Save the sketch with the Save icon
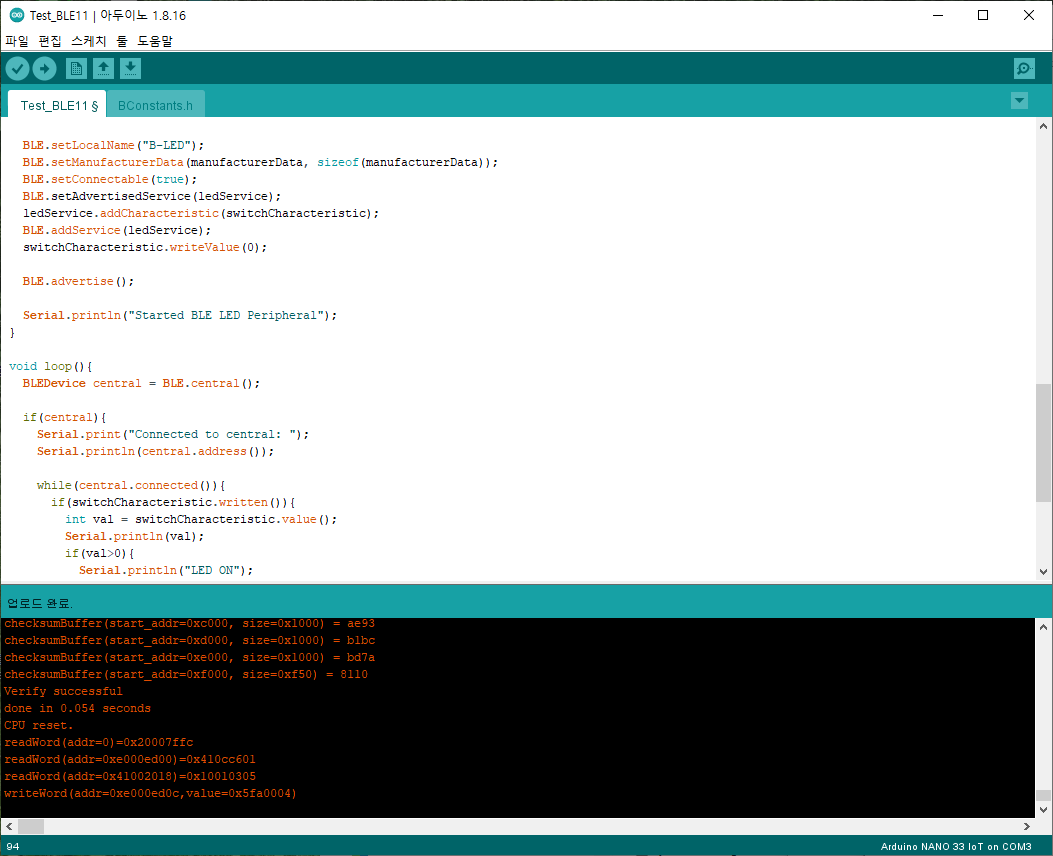 [x=130, y=68]
